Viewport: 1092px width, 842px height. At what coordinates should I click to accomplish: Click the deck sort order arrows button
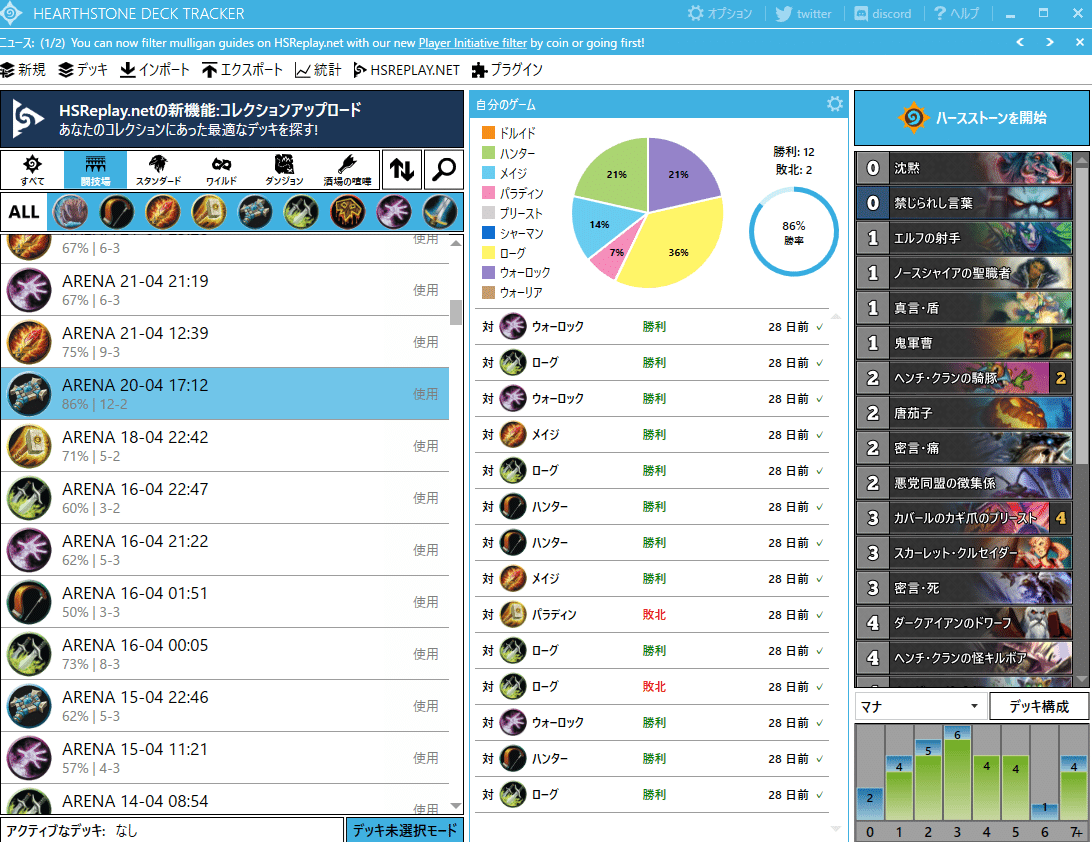coord(402,169)
